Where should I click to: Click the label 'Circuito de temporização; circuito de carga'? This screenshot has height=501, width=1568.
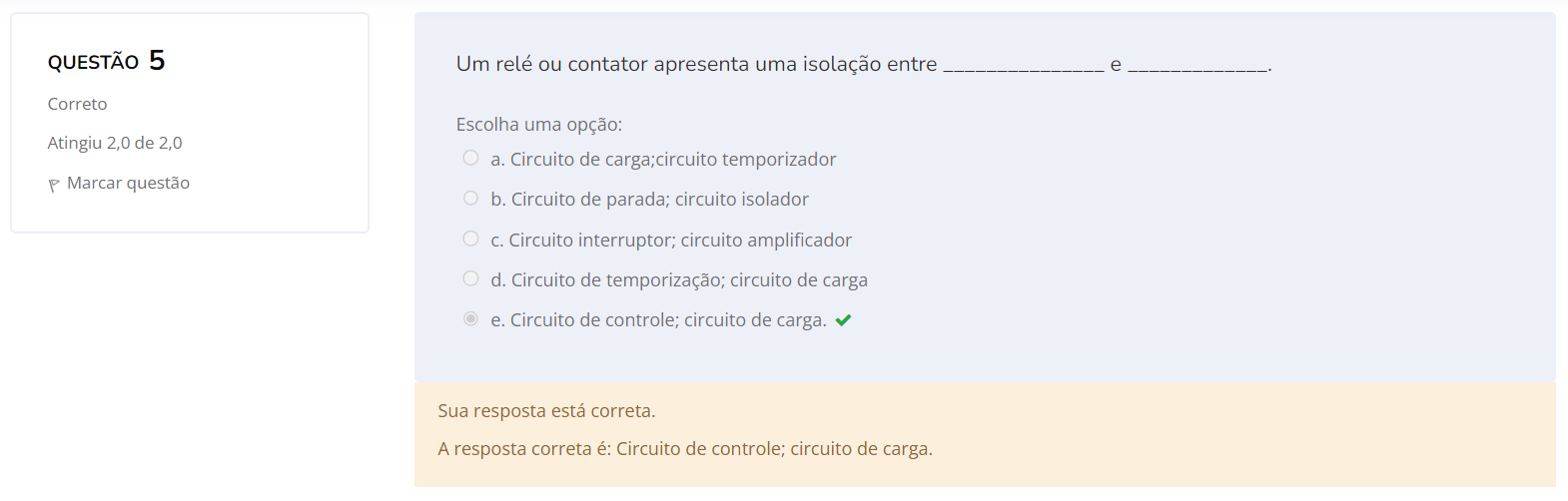pyautogui.click(x=689, y=280)
